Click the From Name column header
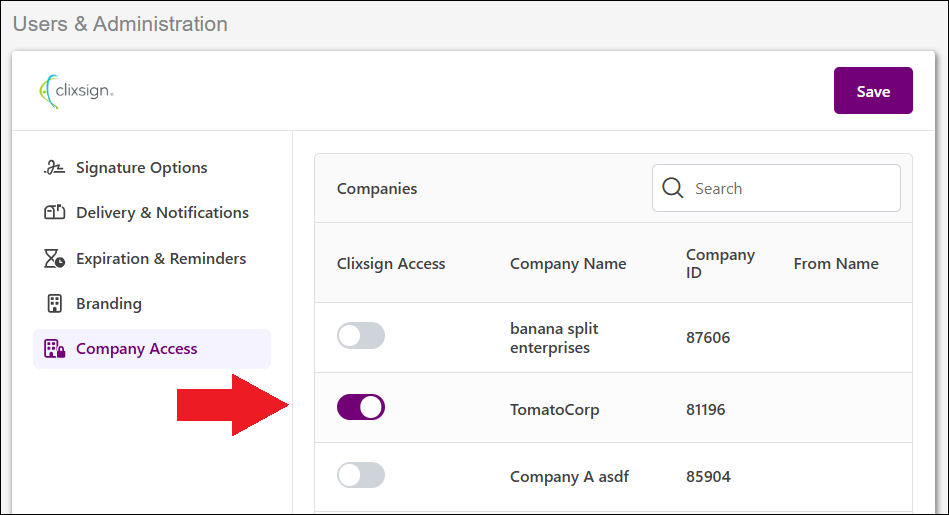Viewport: 949px width, 515px height. (836, 264)
